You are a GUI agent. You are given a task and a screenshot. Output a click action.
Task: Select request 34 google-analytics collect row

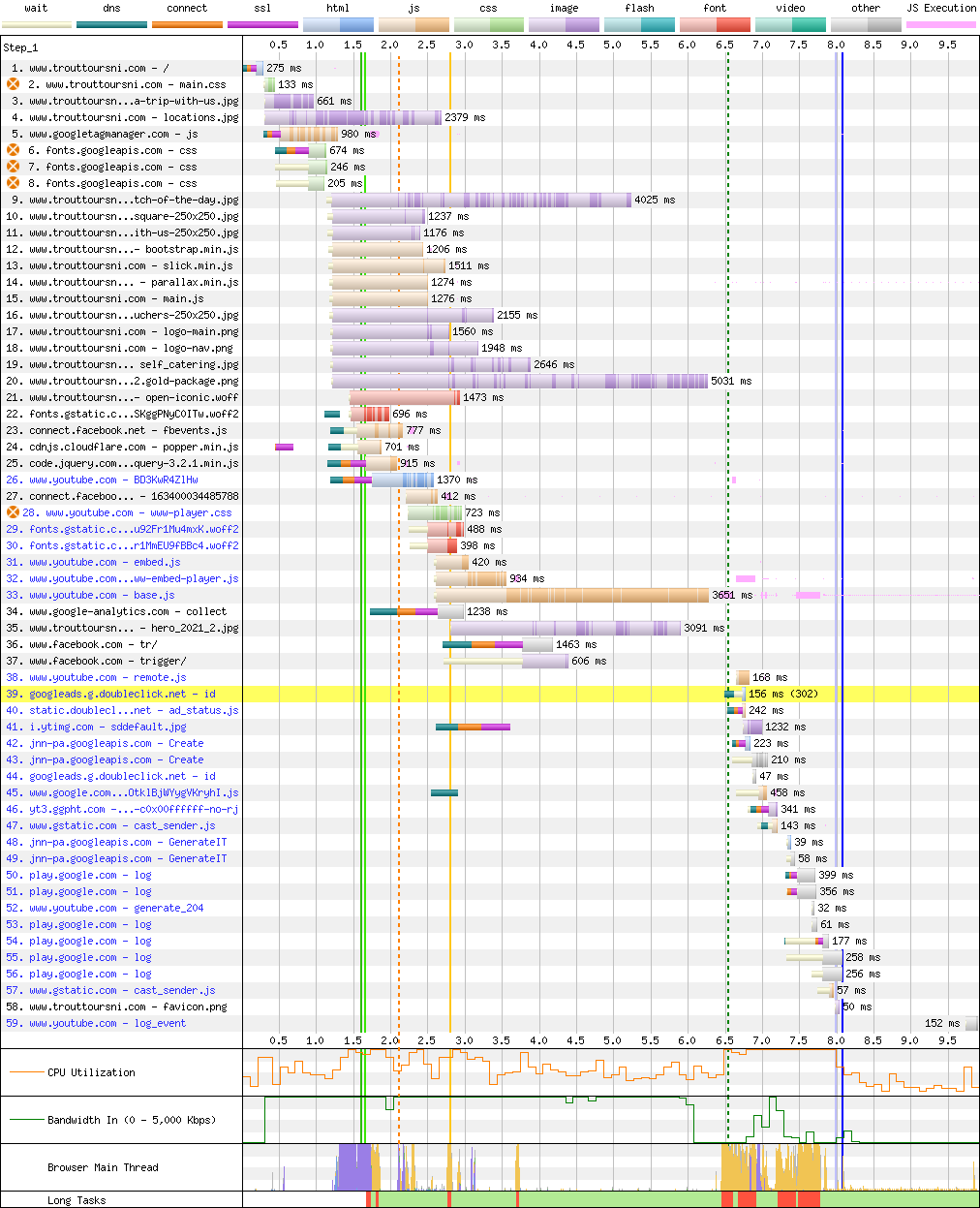(x=116, y=611)
